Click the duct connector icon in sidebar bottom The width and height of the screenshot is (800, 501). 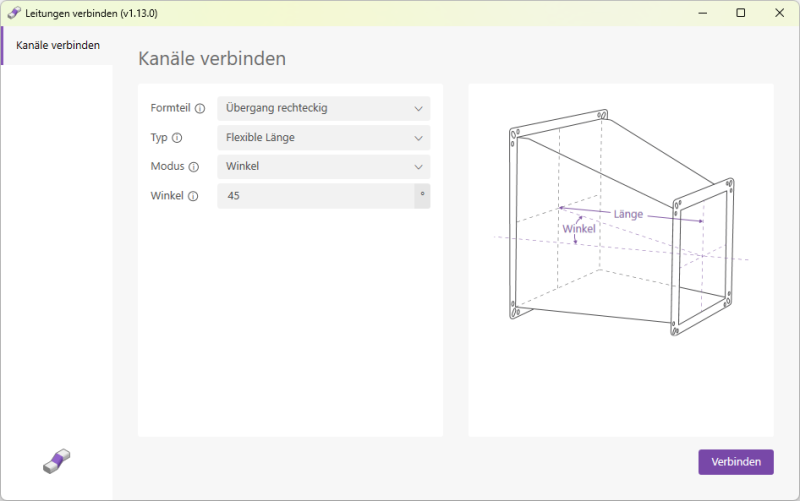57,461
